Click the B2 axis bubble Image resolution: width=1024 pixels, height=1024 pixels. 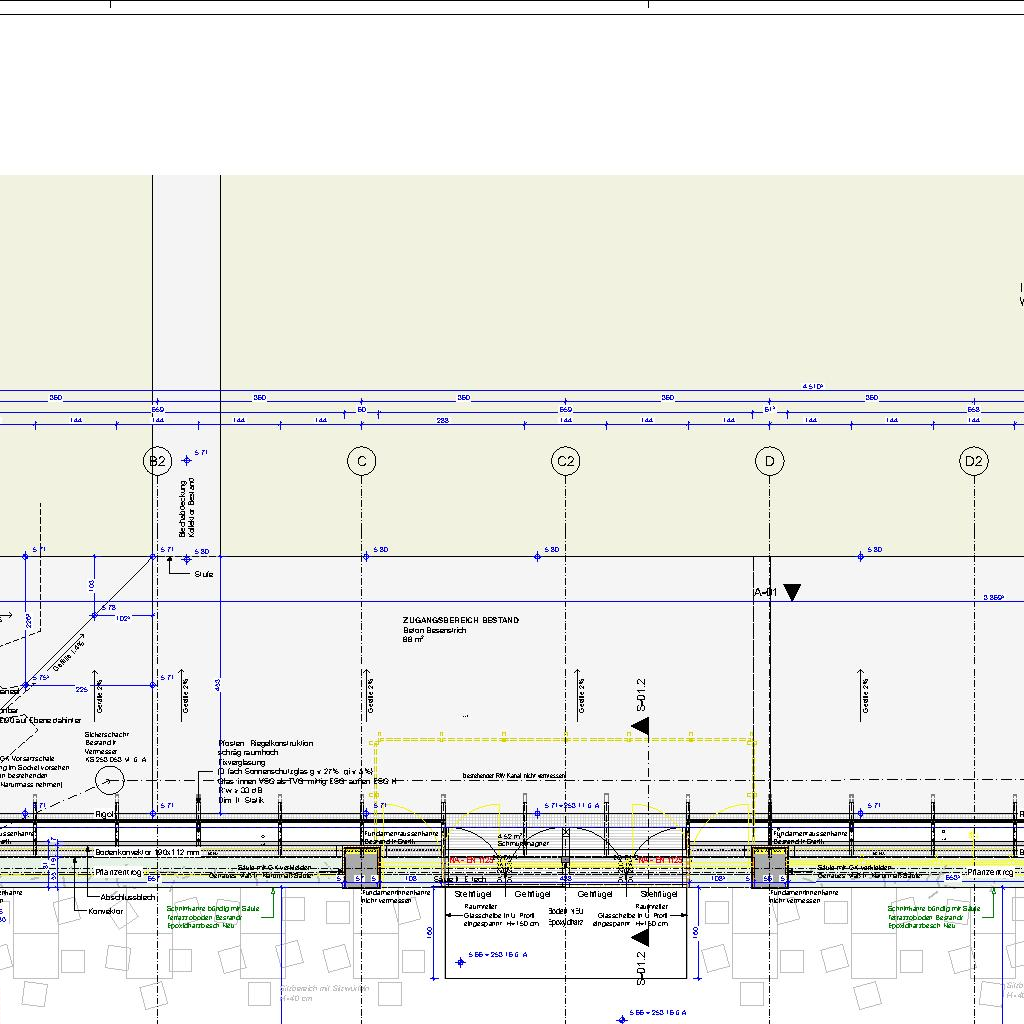tap(157, 461)
